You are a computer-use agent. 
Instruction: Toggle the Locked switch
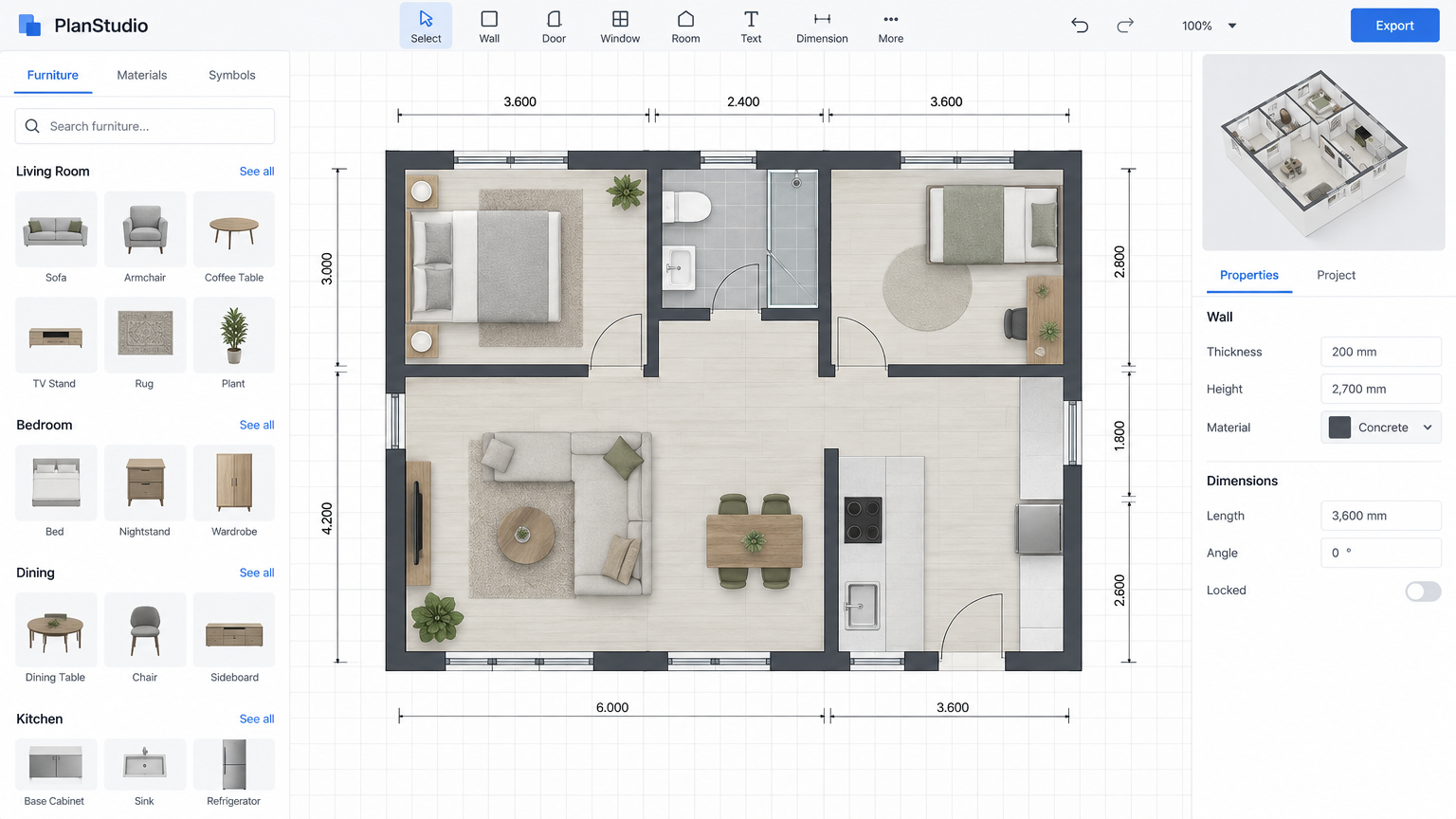pyautogui.click(x=1423, y=591)
